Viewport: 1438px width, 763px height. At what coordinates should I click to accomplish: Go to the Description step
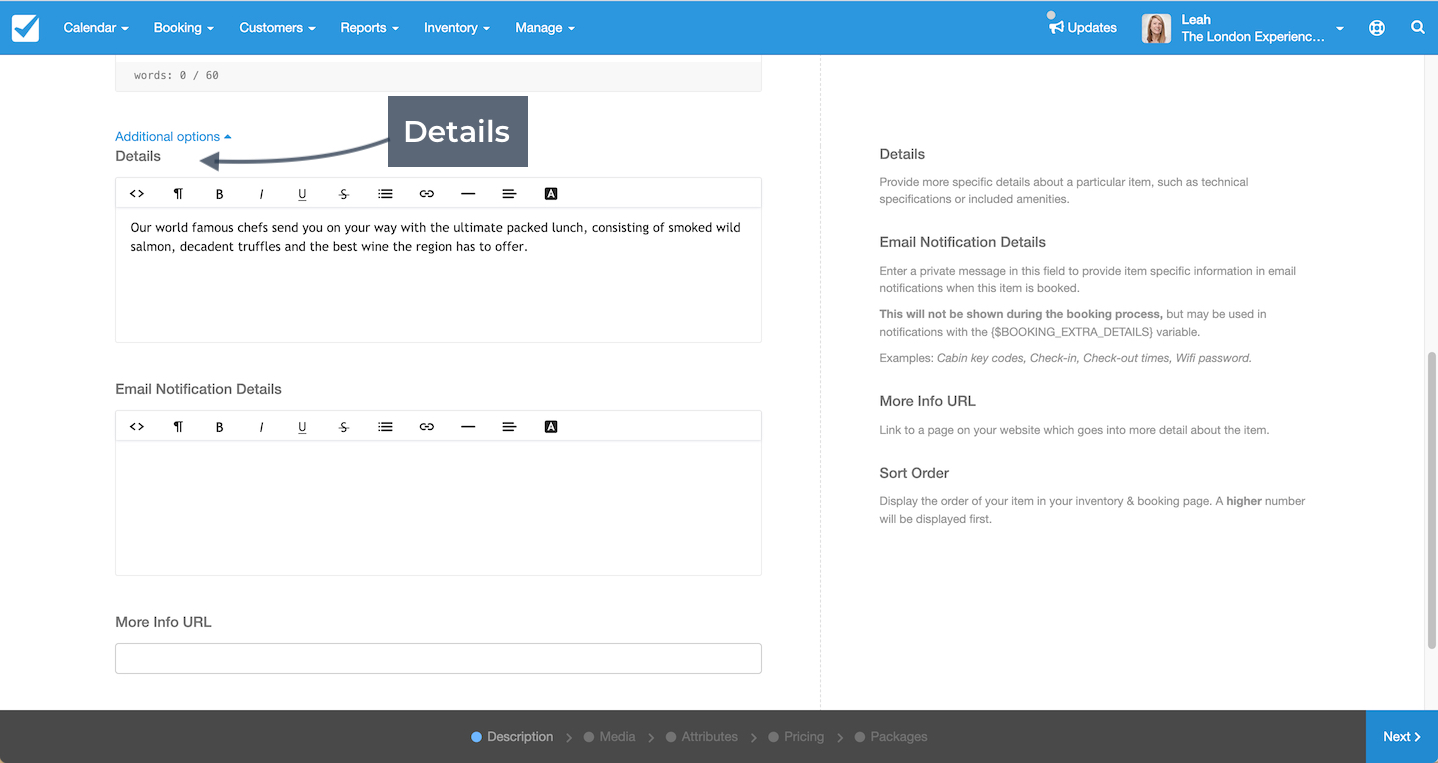512,737
